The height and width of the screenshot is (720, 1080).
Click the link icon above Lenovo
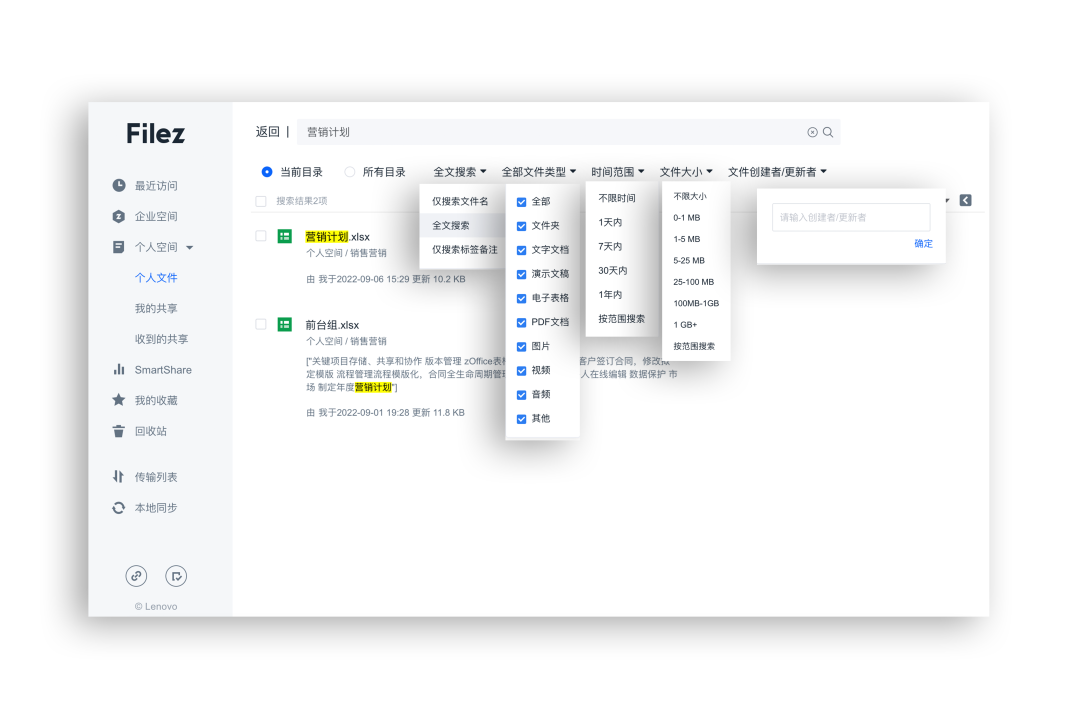pyautogui.click(x=136, y=576)
